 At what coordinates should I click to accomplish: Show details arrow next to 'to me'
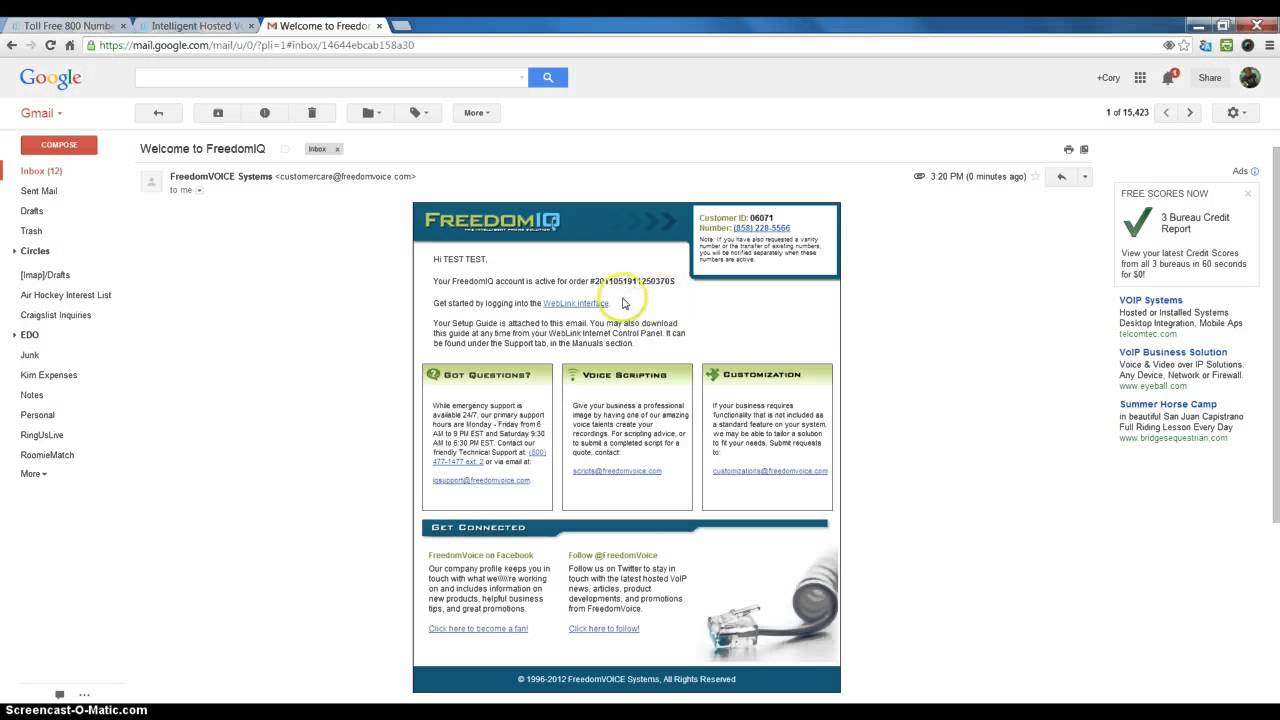pos(199,190)
